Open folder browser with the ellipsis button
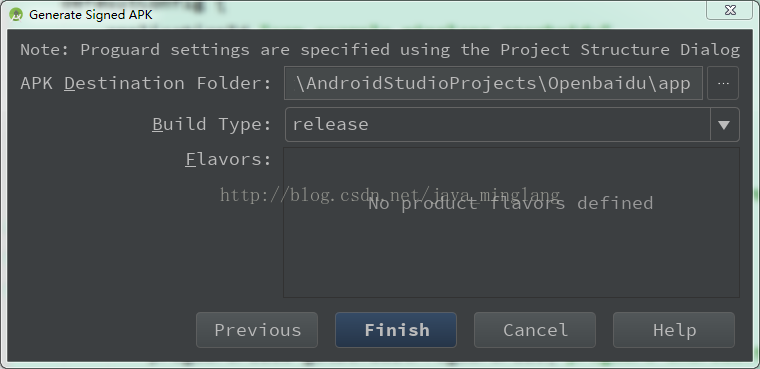 point(723,83)
